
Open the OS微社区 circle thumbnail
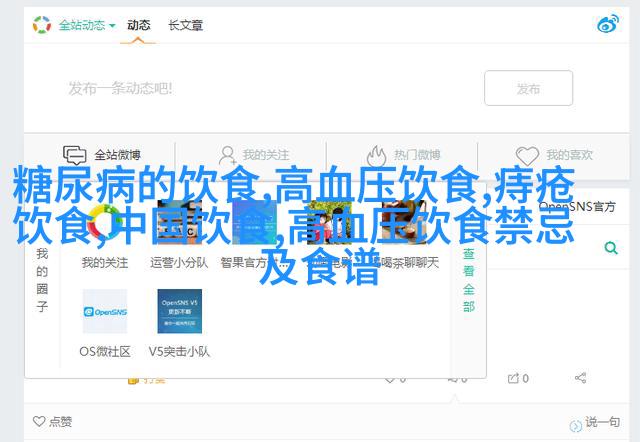click(104, 311)
